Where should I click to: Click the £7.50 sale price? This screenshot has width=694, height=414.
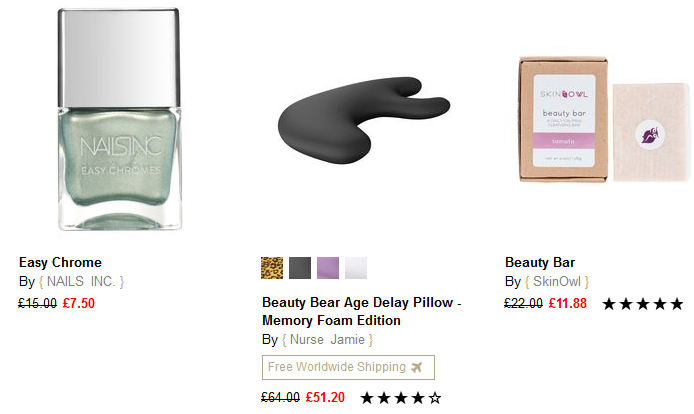[x=79, y=303]
